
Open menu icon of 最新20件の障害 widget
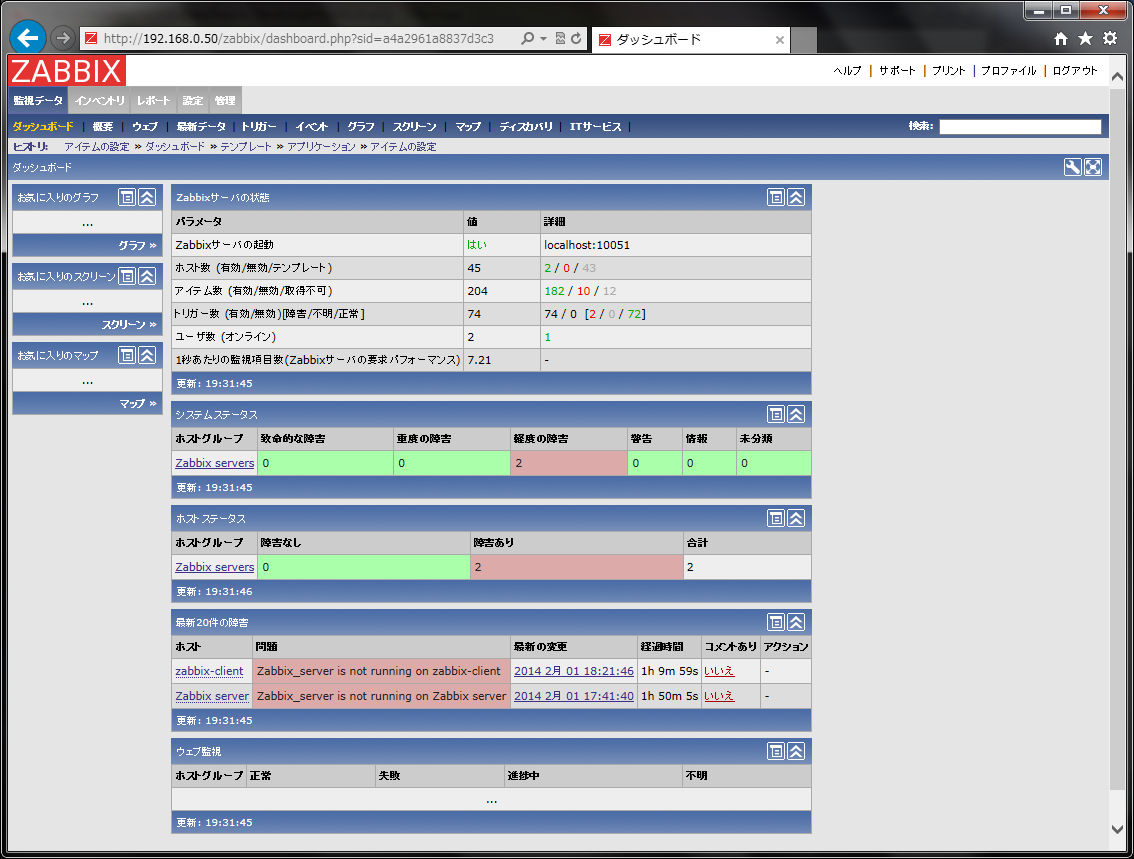pos(776,622)
